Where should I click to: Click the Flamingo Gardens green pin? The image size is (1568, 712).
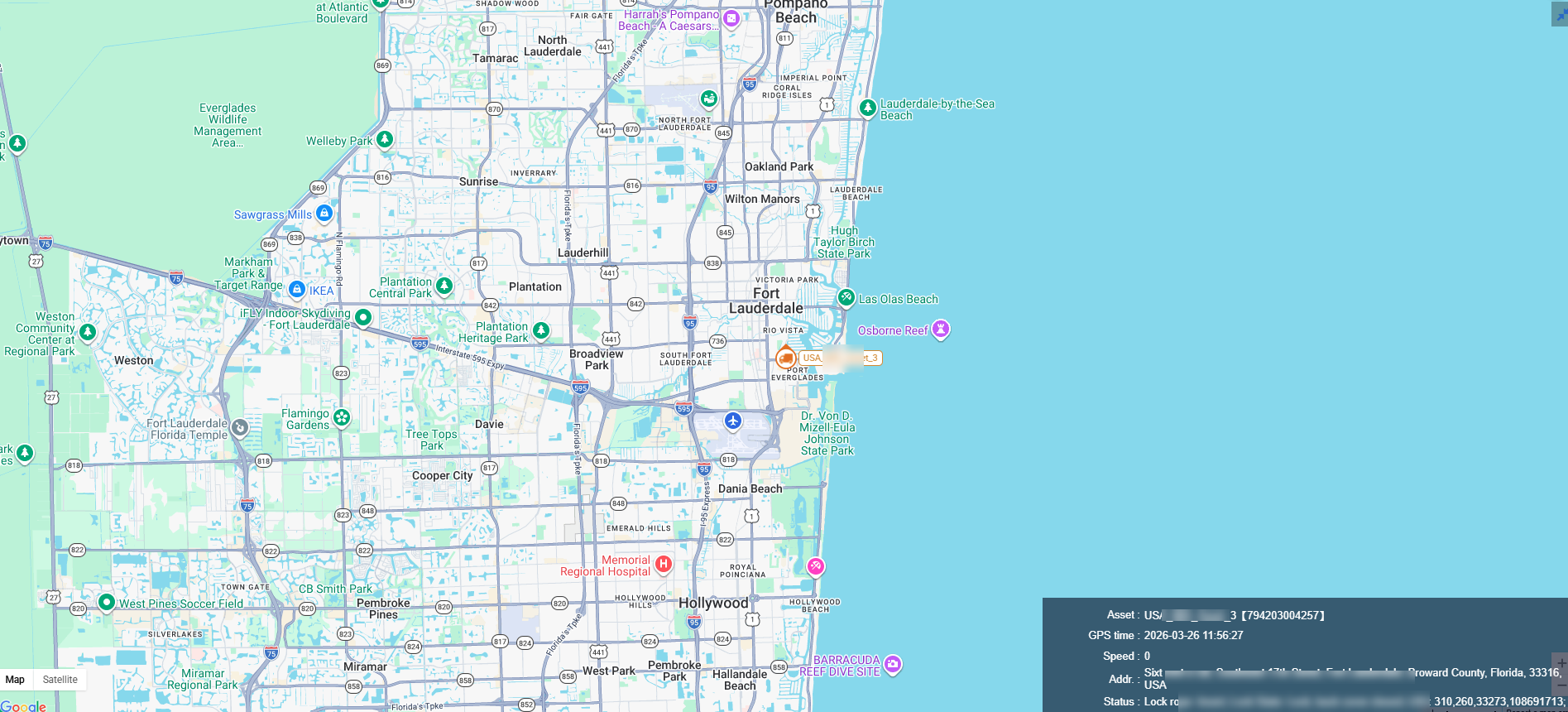tap(342, 417)
